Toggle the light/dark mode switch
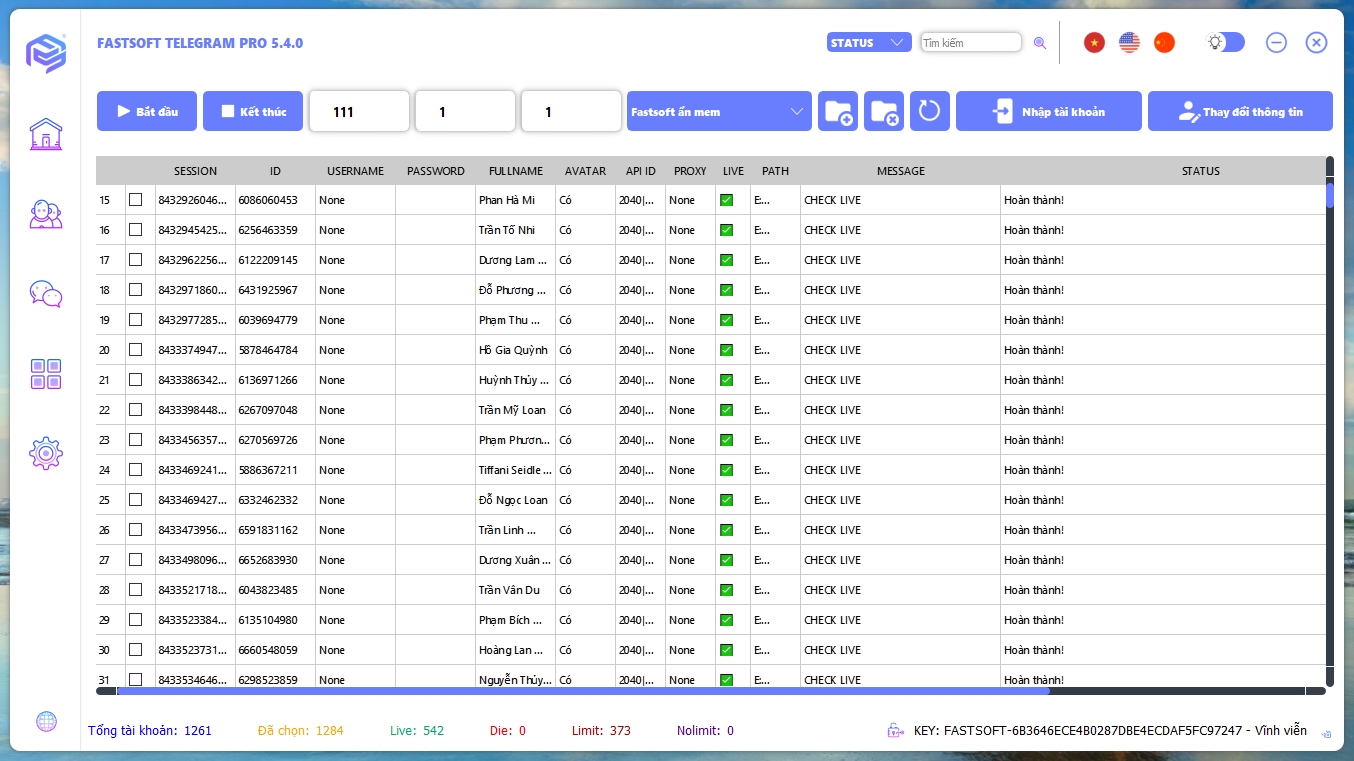The image size is (1354, 761). [1226, 42]
